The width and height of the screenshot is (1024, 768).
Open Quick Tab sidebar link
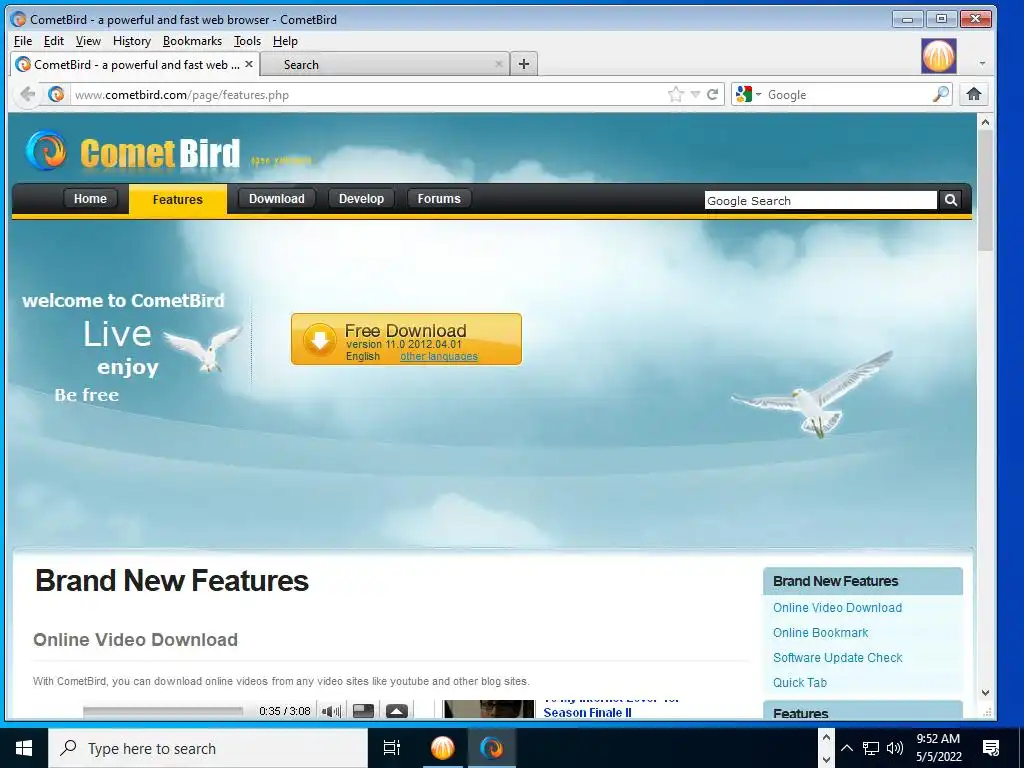click(x=799, y=682)
